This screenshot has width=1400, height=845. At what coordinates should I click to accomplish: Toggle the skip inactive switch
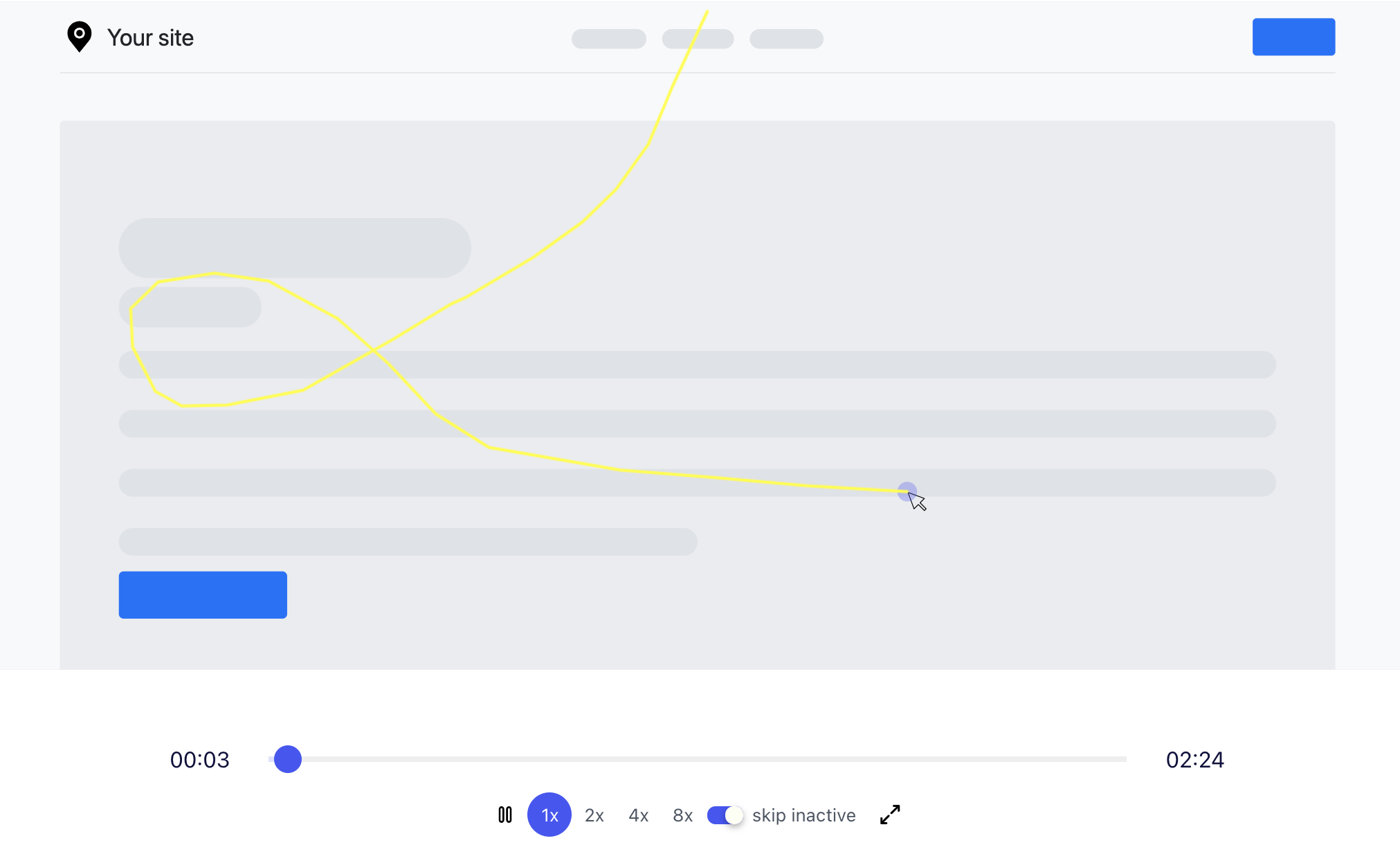[725, 815]
